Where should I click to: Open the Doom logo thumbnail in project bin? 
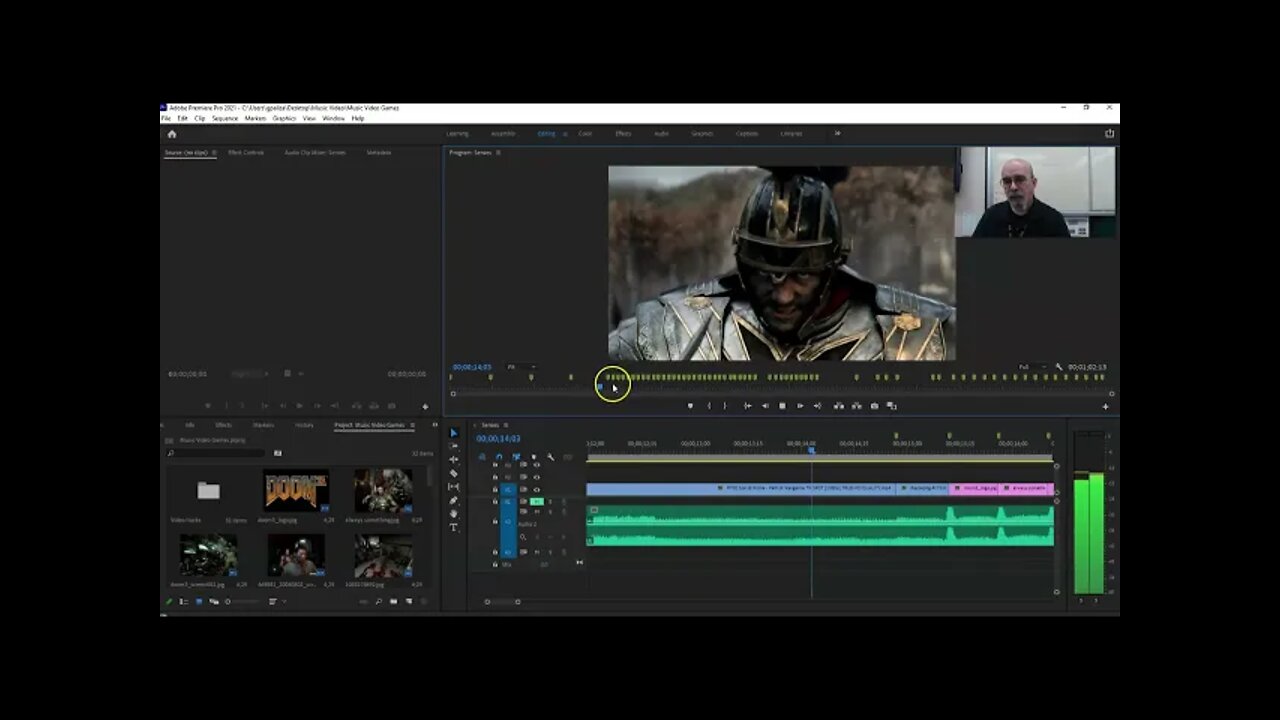(296, 490)
